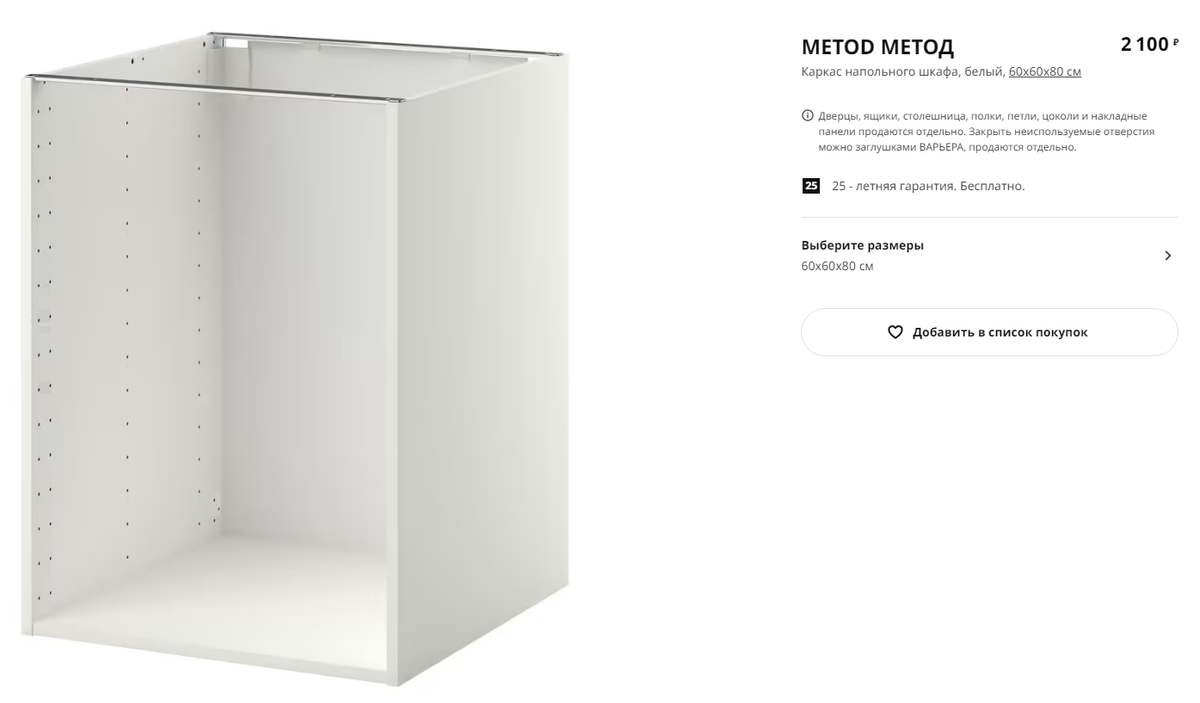
Task: Click the METOD МЕТОД product title
Action: click(x=877, y=47)
